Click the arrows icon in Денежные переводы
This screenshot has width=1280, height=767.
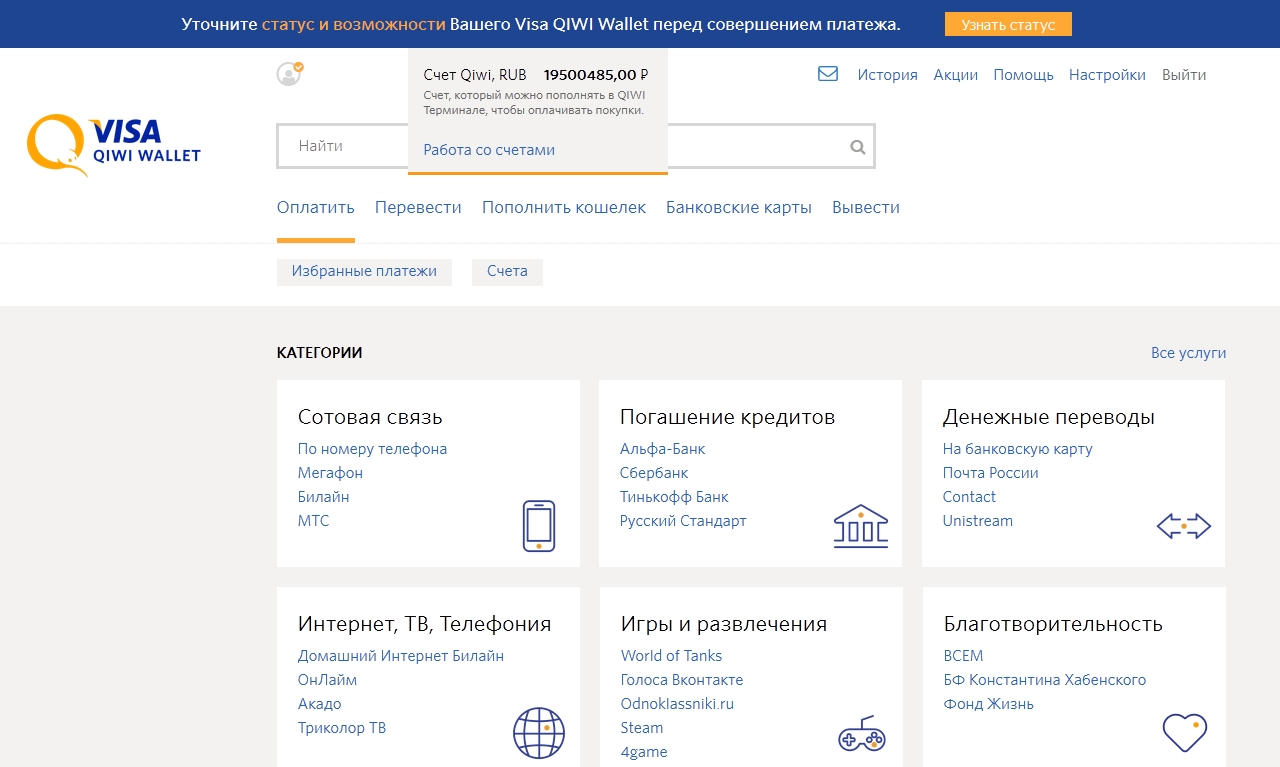point(1183,526)
